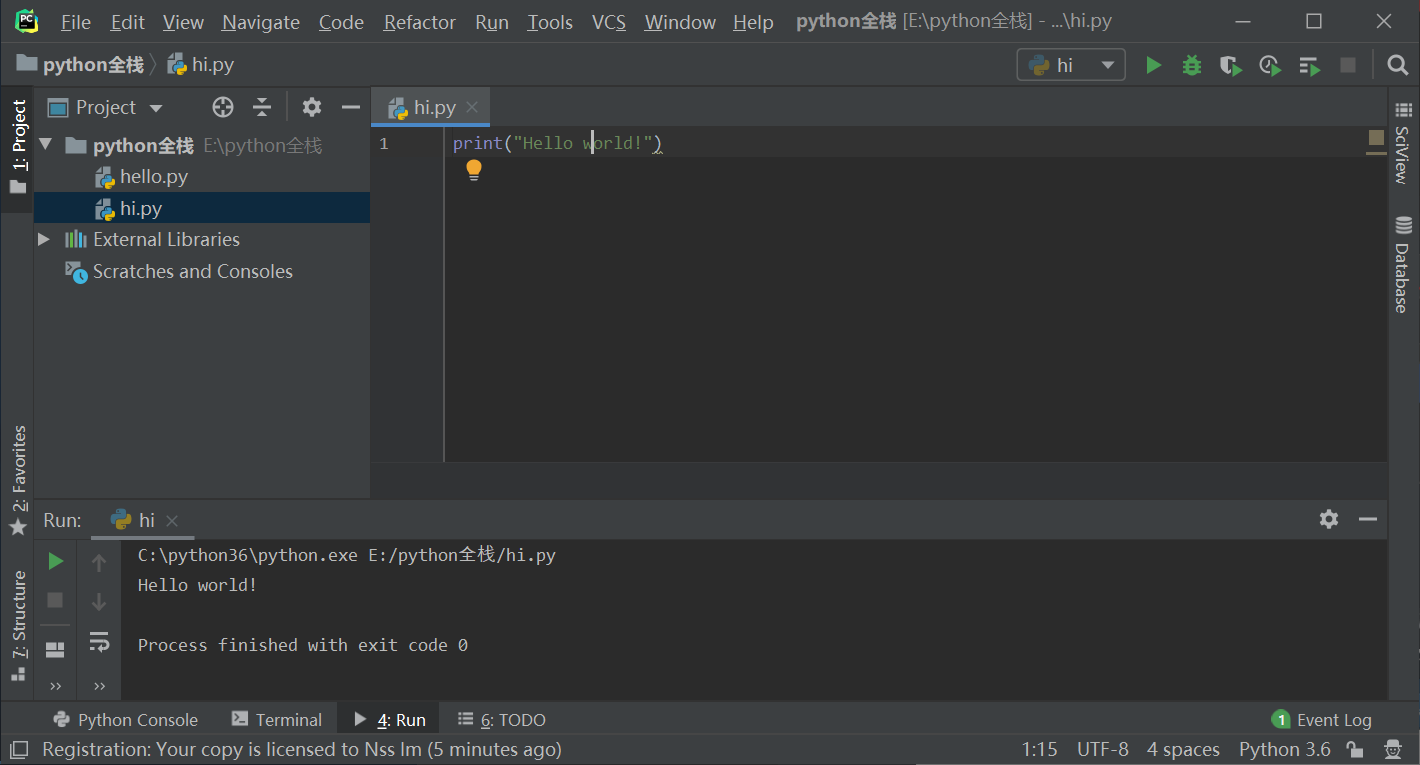Open the inspector hector icon in status bar
Image resolution: width=1420 pixels, height=765 pixels.
click(x=1393, y=749)
